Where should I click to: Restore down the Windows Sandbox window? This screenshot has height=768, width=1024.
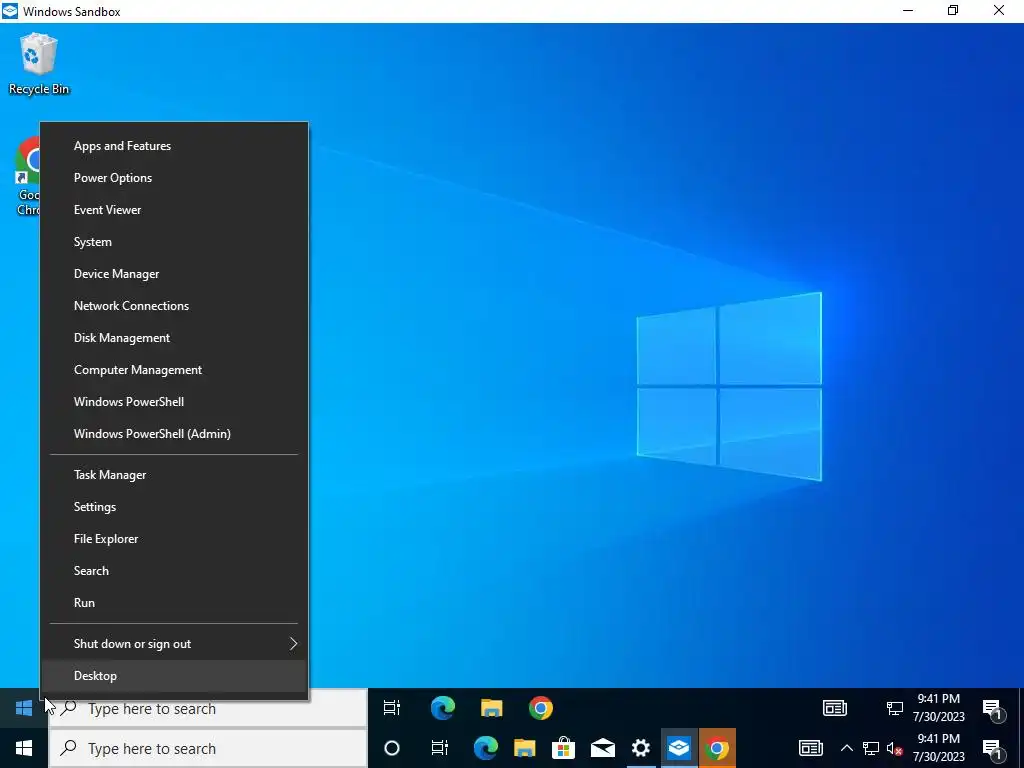(953, 10)
